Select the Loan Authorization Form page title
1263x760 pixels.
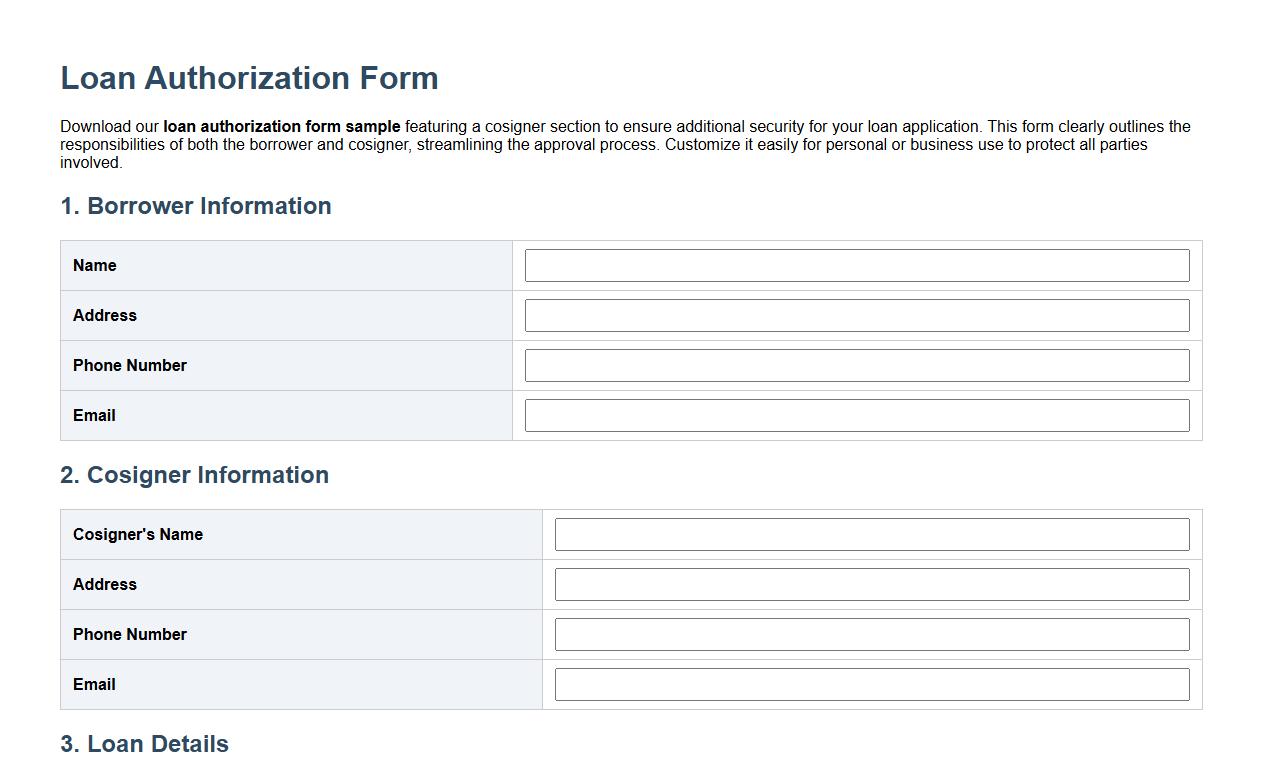[249, 78]
